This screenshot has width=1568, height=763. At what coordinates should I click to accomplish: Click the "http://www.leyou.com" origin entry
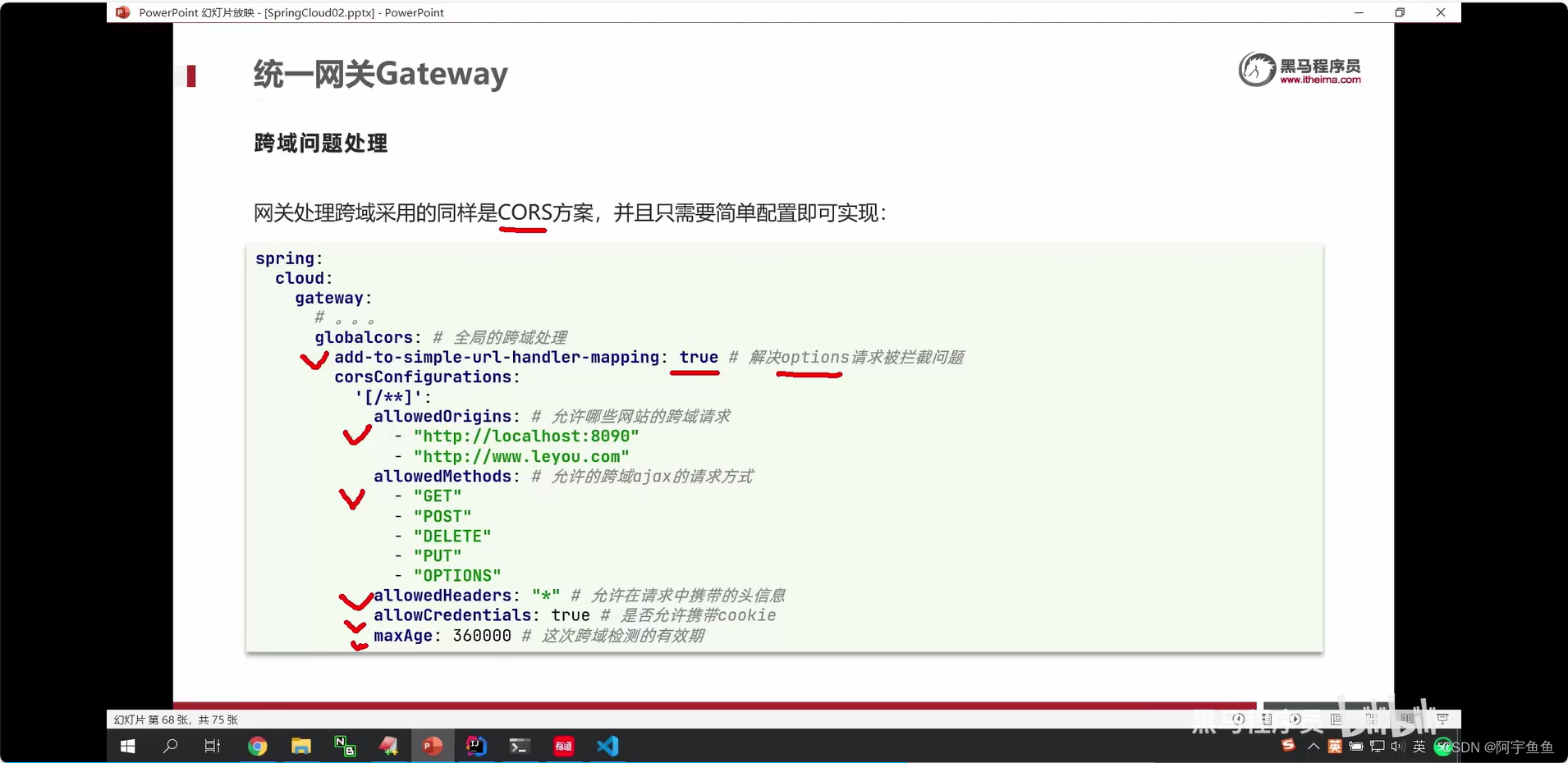(x=521, y=457)
